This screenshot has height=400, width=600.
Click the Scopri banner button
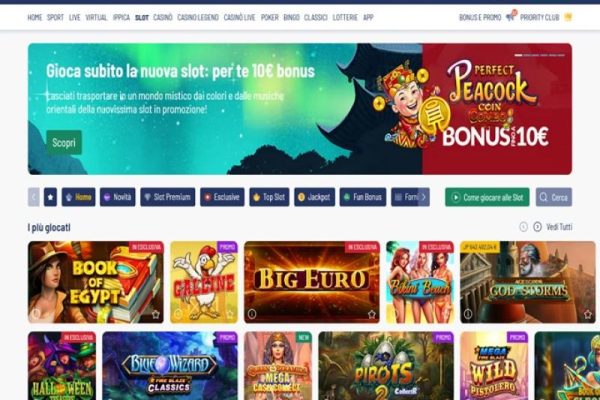[64, 142]
